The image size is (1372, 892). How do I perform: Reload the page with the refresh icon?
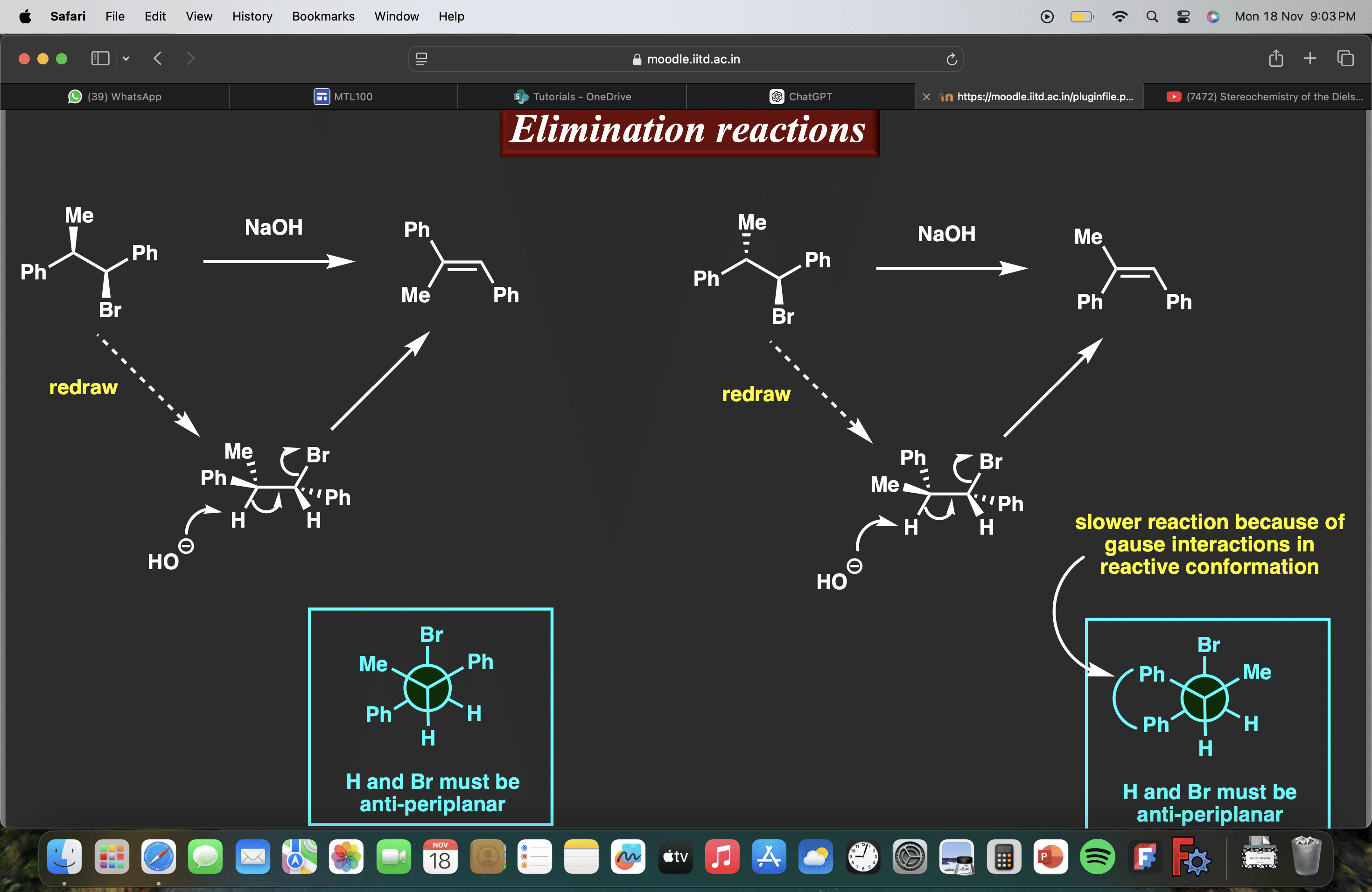(951, 59)
